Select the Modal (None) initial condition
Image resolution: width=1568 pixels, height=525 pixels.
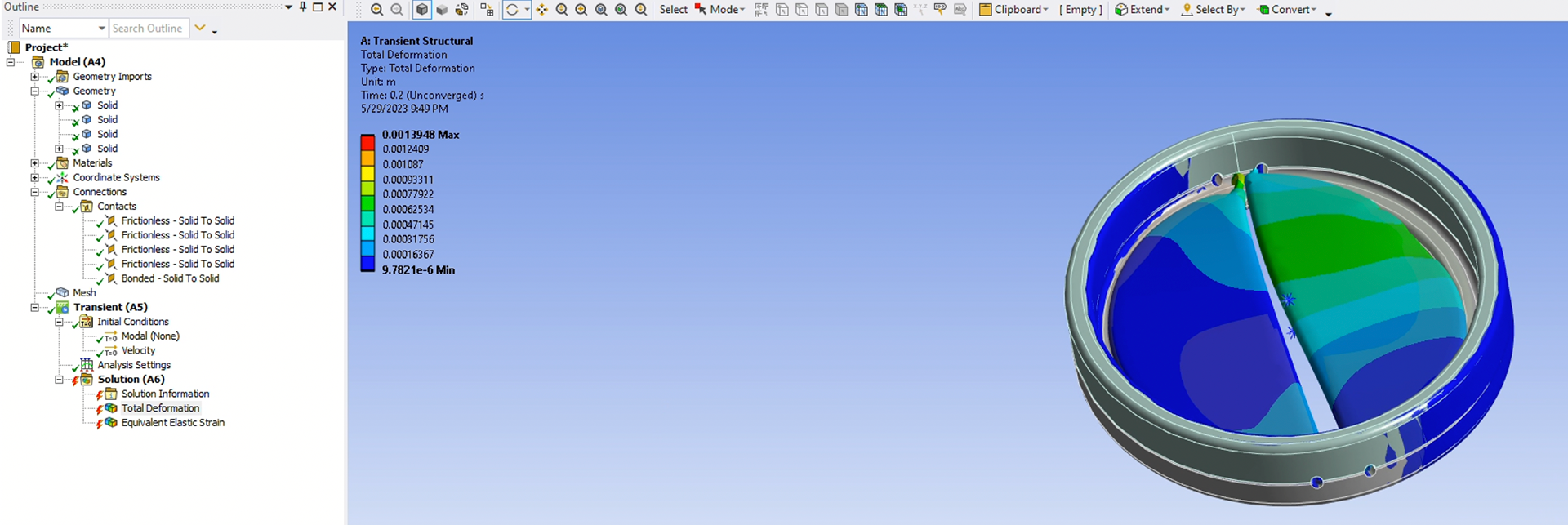[x=150, y=336]
